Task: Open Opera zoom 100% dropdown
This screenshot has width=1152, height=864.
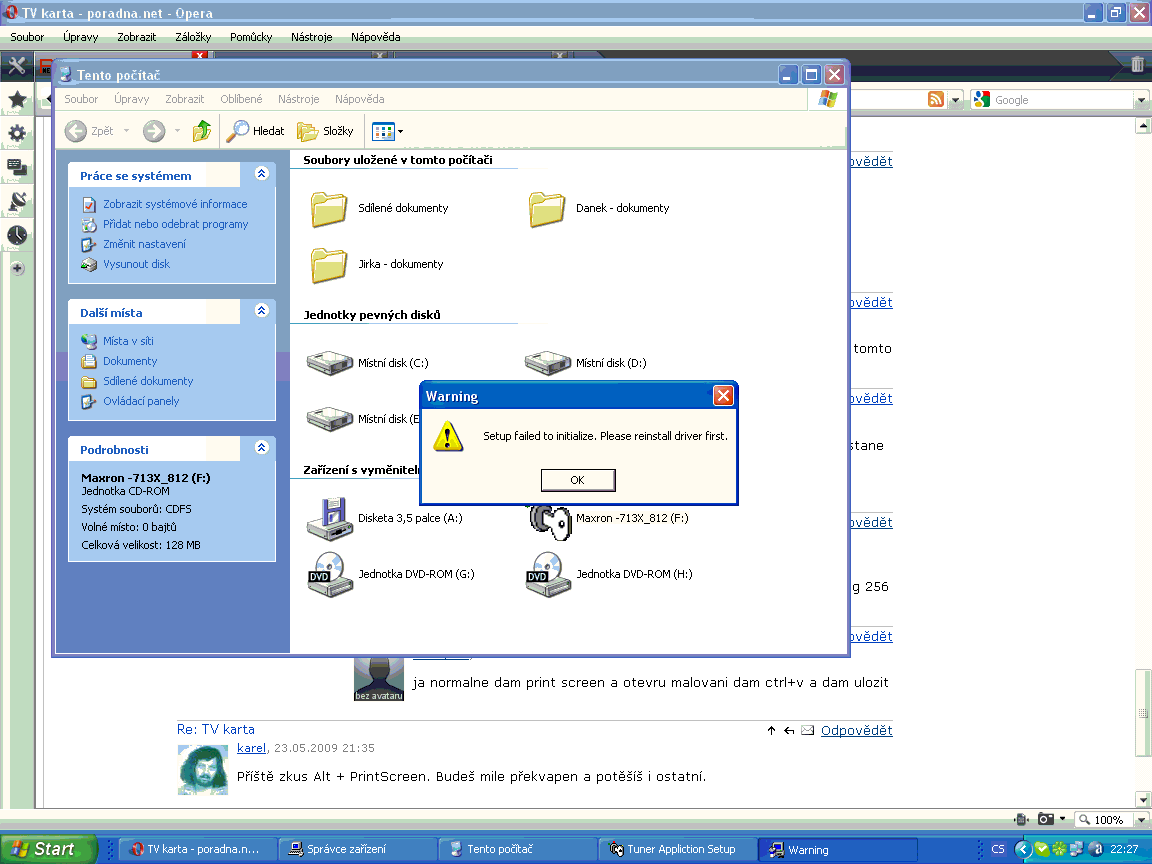Action: [x=1141, y=819]
